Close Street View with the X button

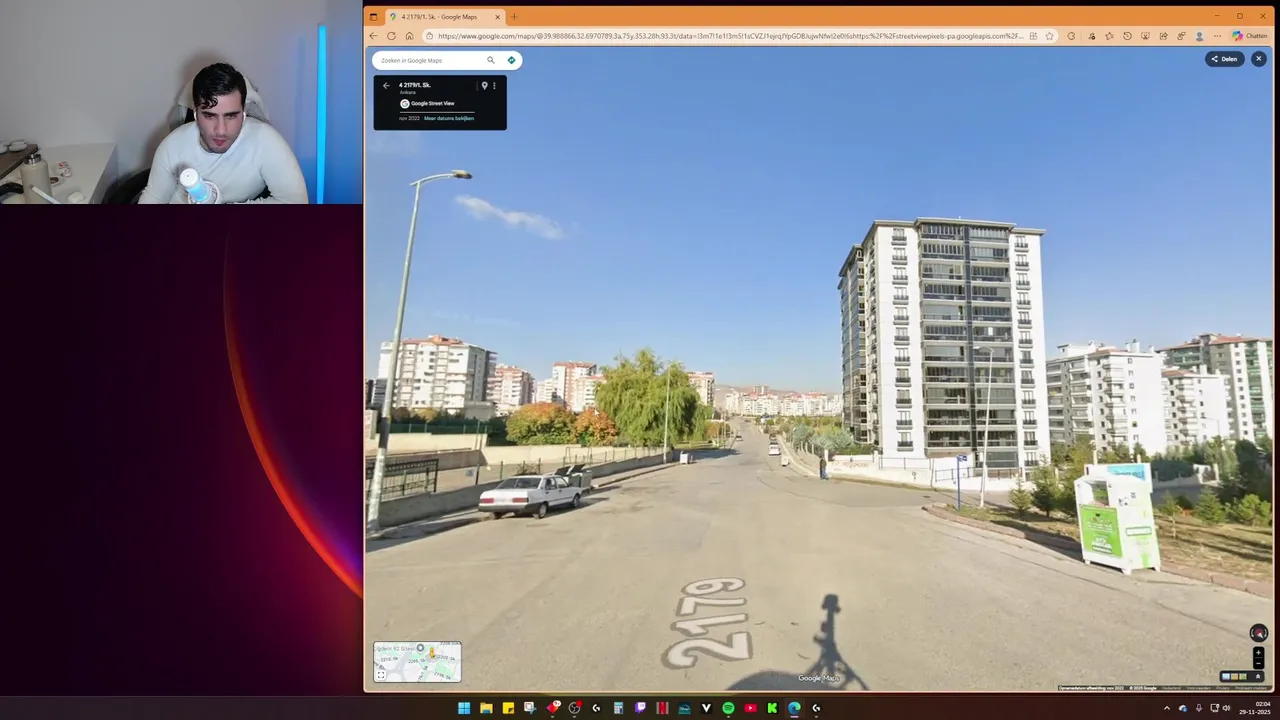pos(1258,59)
